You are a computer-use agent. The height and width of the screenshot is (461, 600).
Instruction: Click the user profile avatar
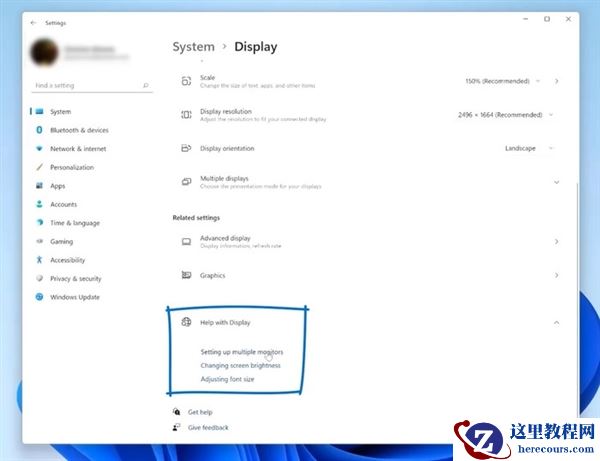click(x=44, y=53)
